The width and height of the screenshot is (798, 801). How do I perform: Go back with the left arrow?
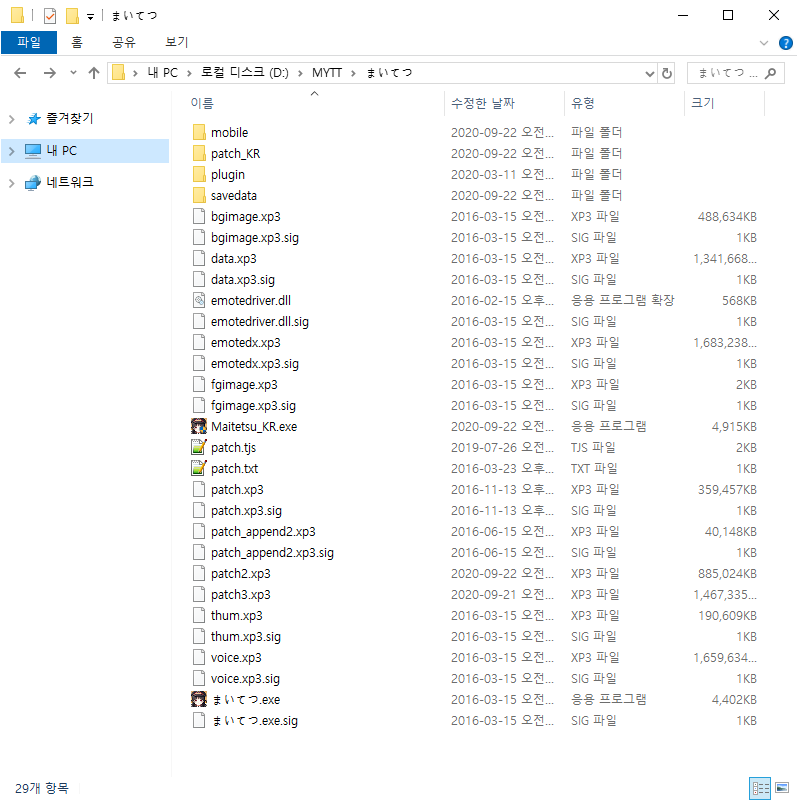pos(20,73)
